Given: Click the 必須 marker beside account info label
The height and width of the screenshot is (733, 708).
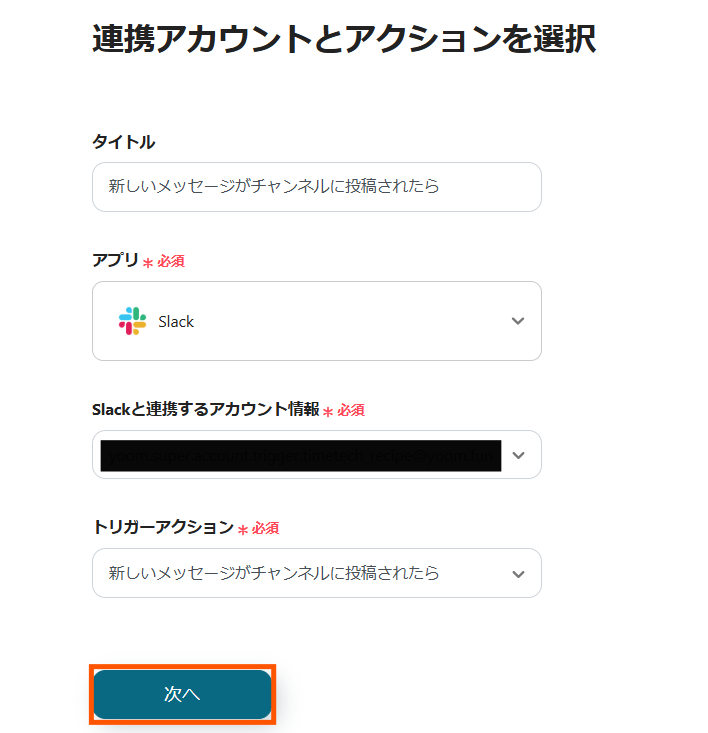Looking at the screenshot, I should [x=351, y=410].
